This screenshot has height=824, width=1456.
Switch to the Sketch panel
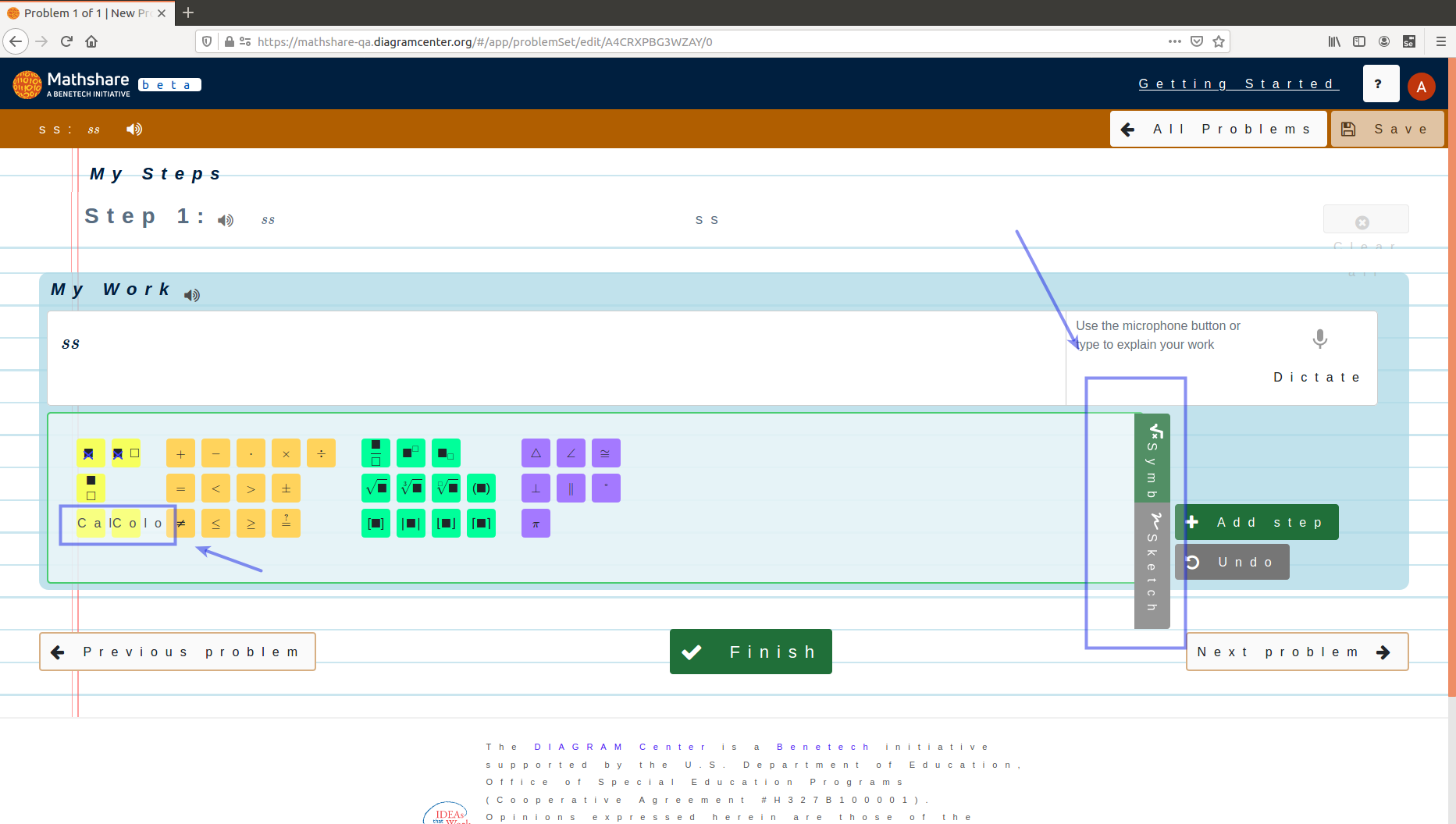1152,562
